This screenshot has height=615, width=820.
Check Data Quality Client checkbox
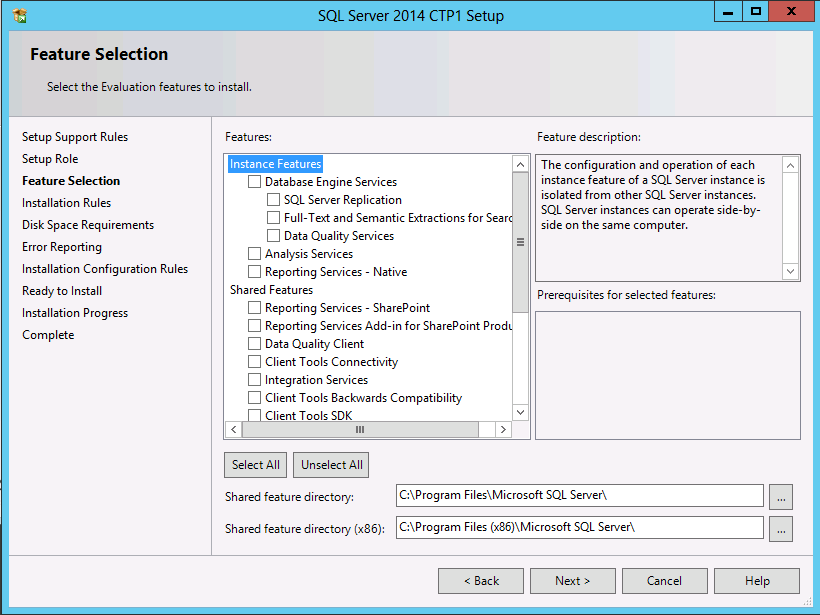[254, 344]
